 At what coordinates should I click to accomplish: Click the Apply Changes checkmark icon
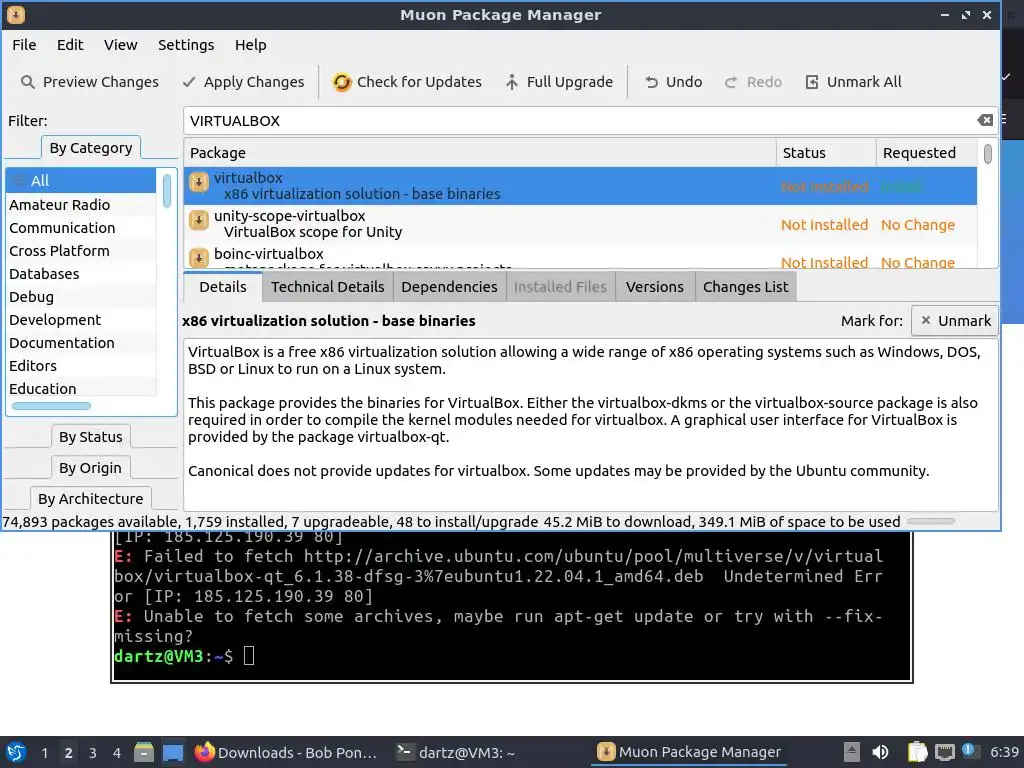[189, 82]
